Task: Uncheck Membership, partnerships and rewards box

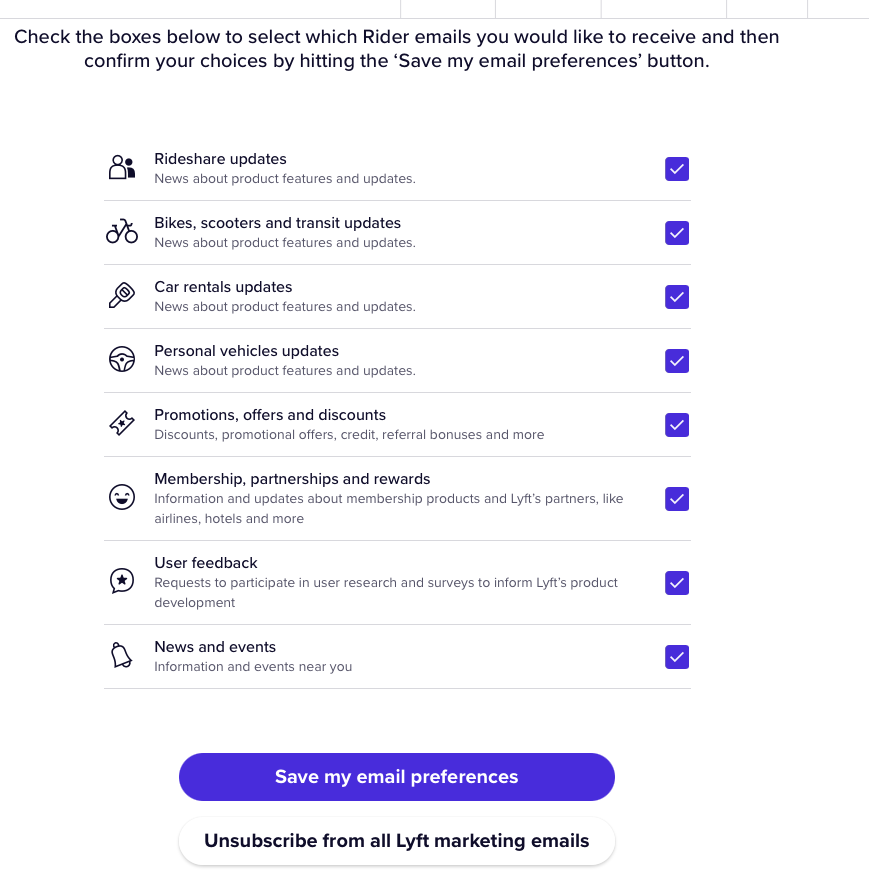Action: coord(677,498)
